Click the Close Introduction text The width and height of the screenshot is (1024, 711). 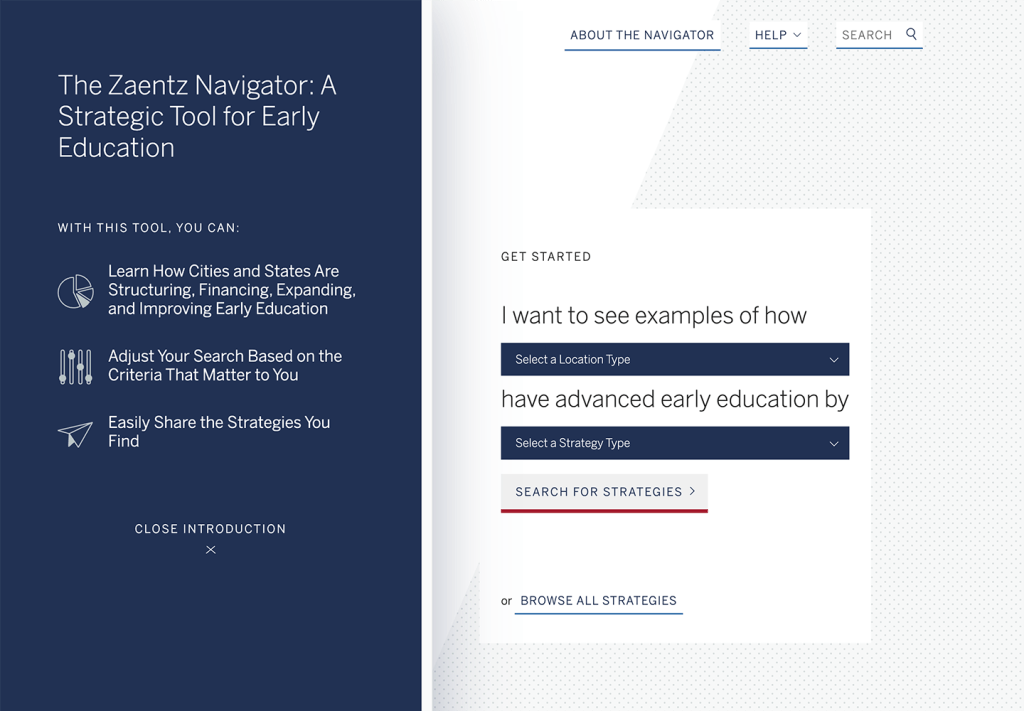(x=210, y=529)
